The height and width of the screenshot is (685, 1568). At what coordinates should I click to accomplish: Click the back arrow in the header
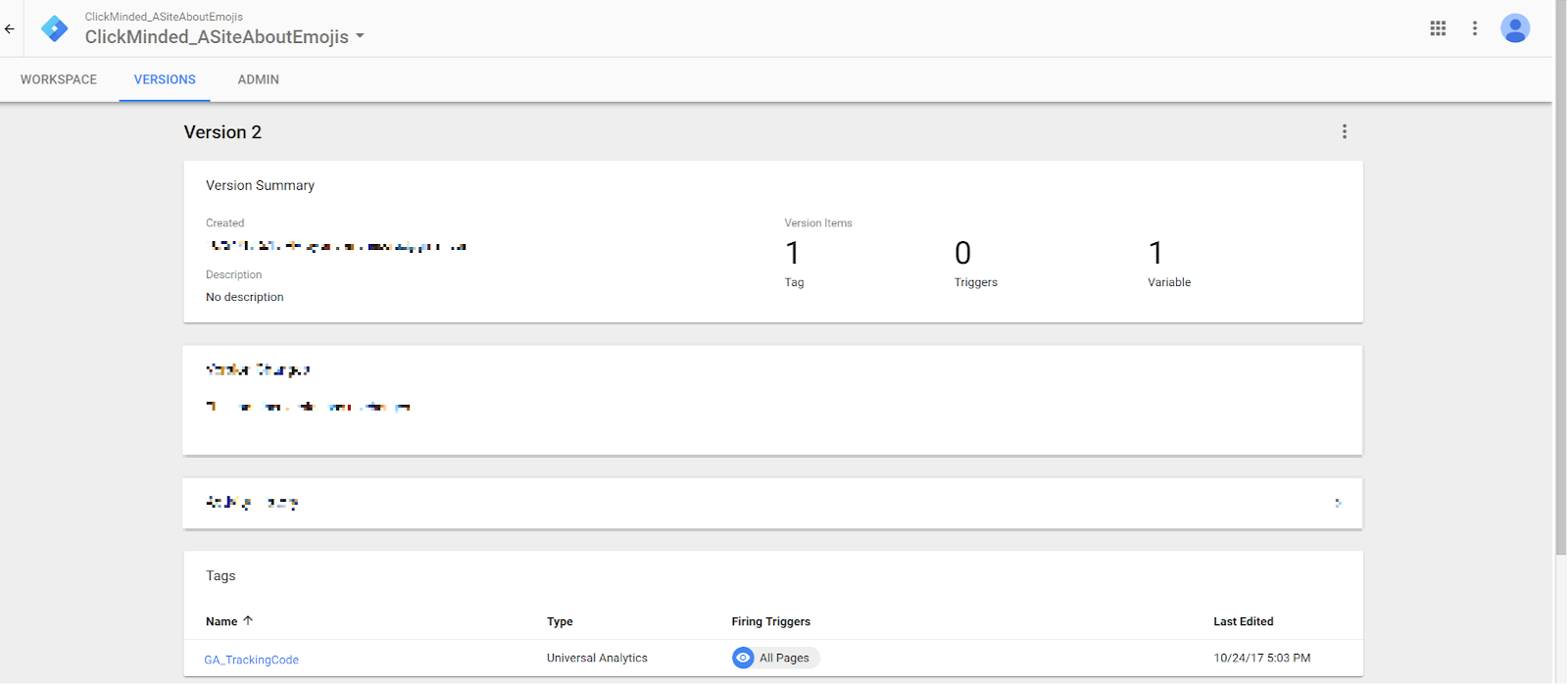[10, 29]
